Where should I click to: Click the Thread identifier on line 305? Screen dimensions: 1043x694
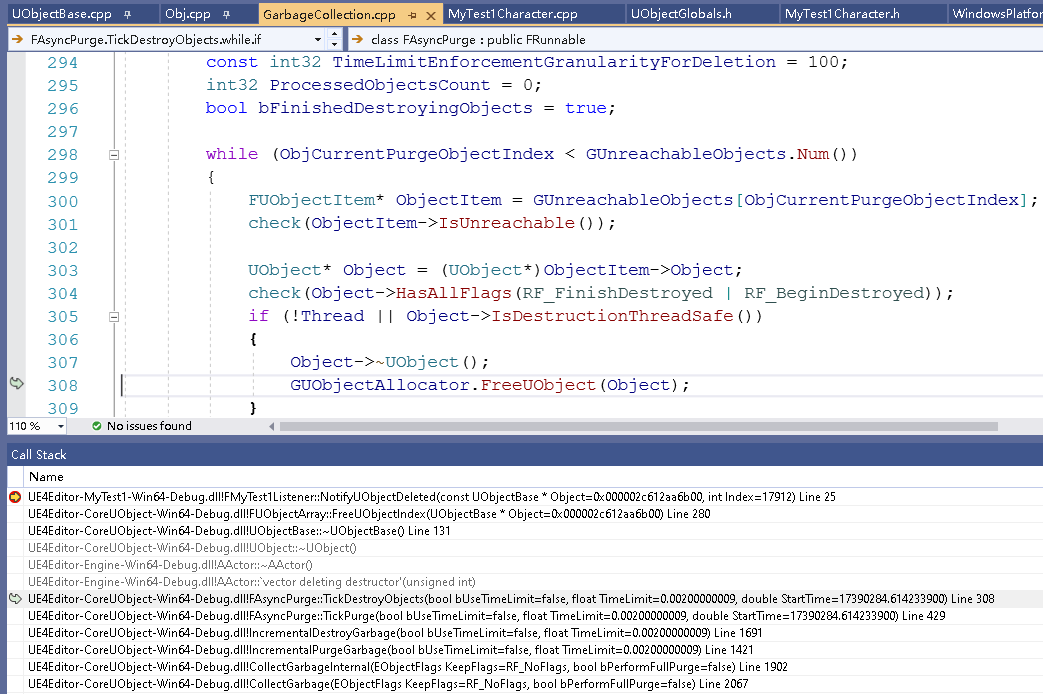click(x=333, y=316)
